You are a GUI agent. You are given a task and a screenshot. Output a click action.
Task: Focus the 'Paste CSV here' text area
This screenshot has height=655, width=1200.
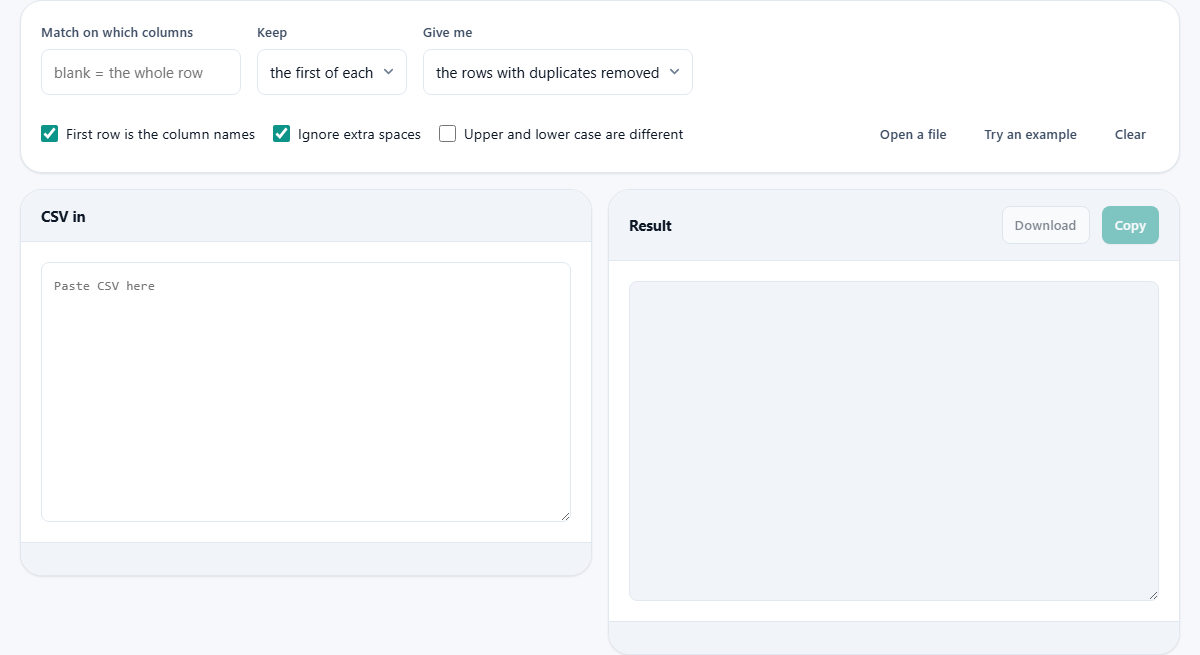tap(306, 392)
